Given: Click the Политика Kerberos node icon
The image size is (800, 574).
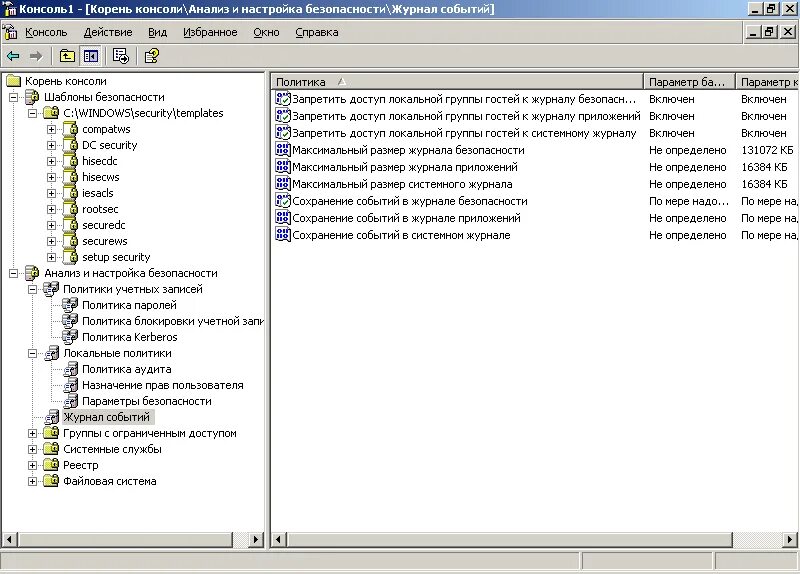Looking at the screenshot, I should click(70, 337).
